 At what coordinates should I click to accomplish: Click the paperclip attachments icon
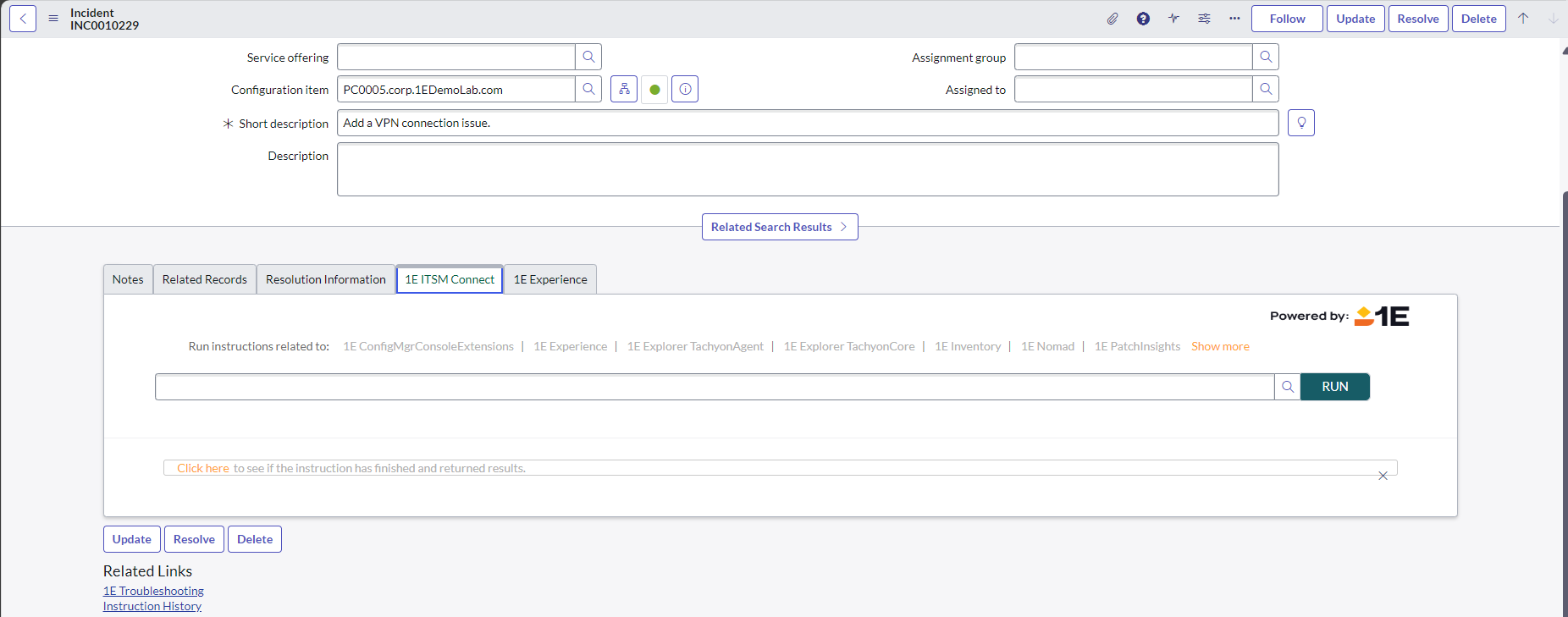tap(1113, 19)
